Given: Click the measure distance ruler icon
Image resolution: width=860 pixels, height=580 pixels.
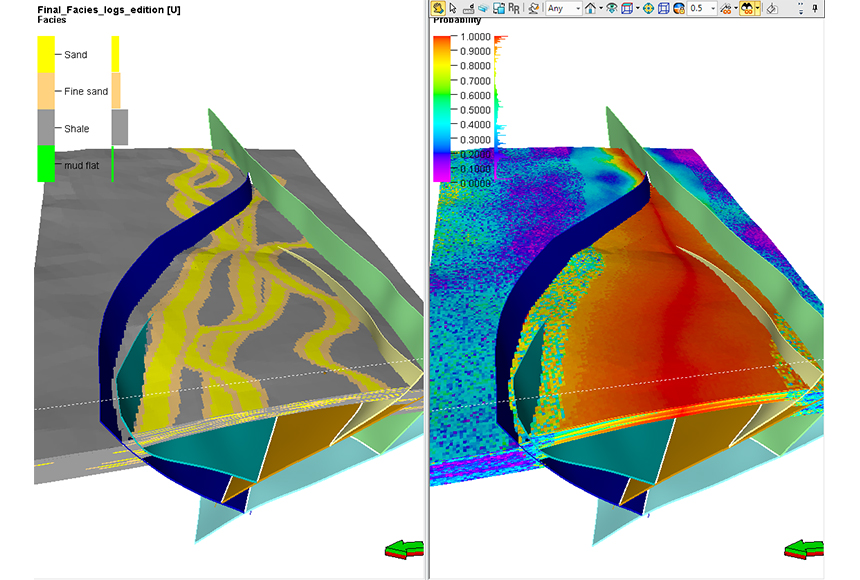Looking at the screenshot, I should click(468, 8).
